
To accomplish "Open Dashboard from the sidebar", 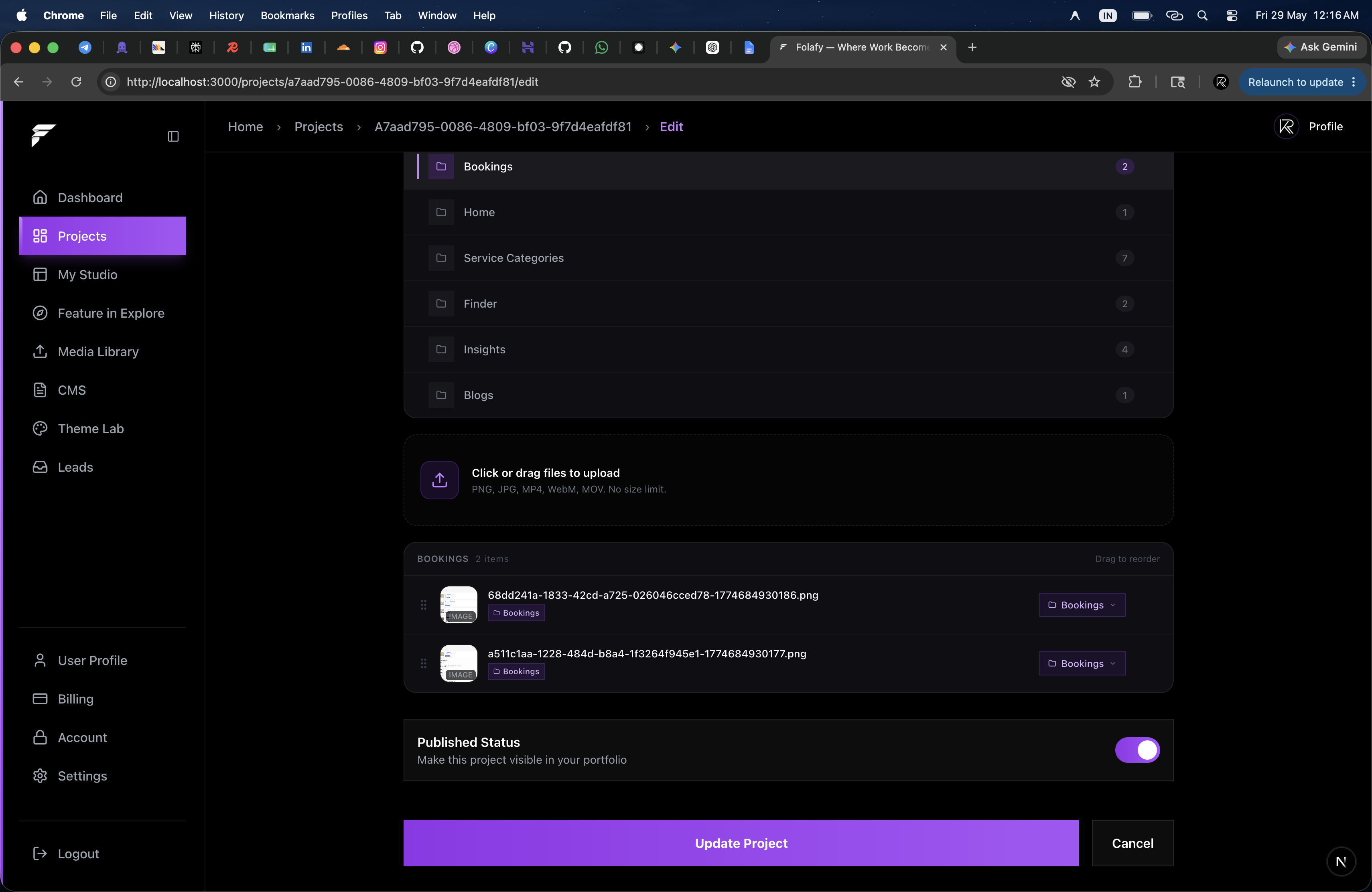I will point(103,198).
